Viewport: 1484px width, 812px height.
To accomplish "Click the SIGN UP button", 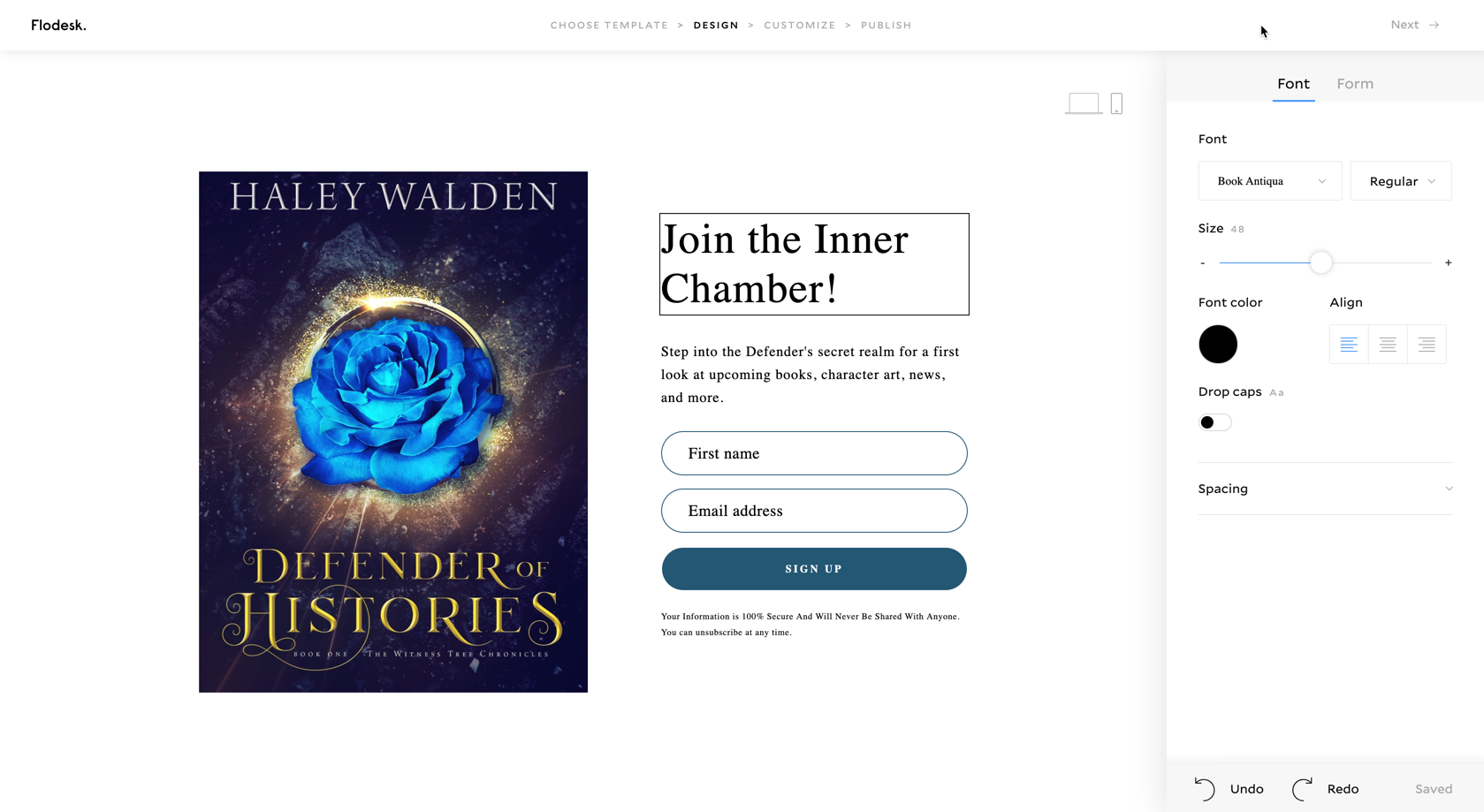I will point(814,569).
